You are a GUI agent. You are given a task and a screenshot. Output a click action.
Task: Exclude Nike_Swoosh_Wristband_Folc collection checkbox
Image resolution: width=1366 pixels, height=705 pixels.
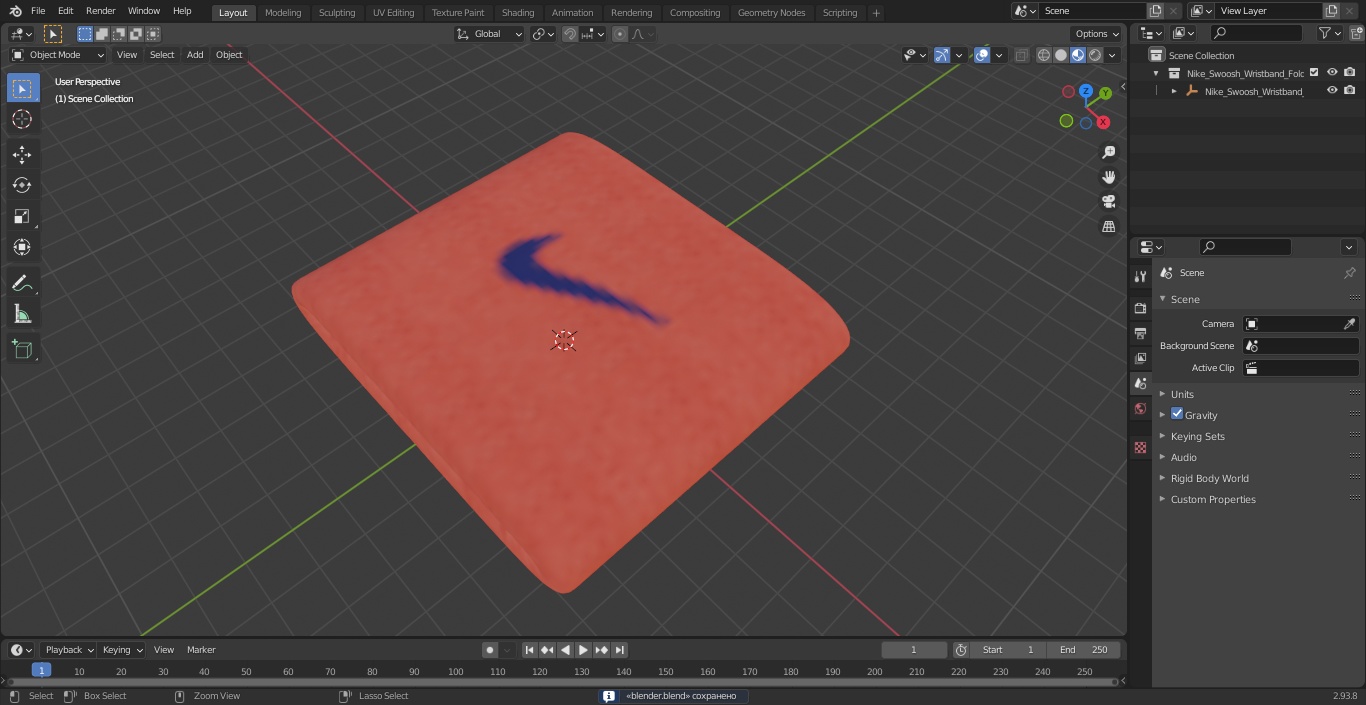click(1314, 72)
